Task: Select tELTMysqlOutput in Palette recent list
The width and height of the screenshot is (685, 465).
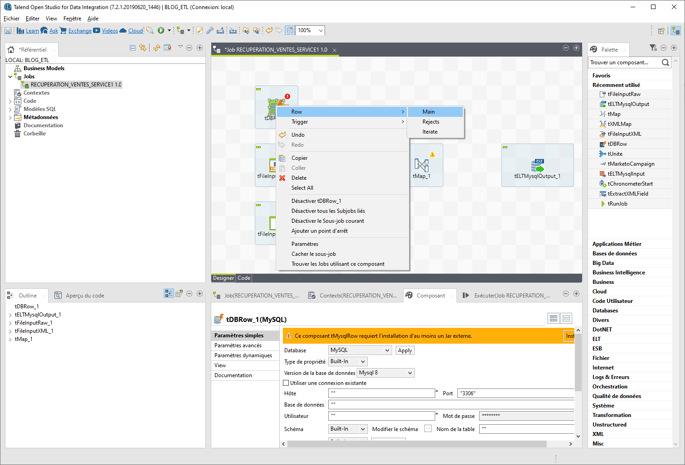Action: 628,104
